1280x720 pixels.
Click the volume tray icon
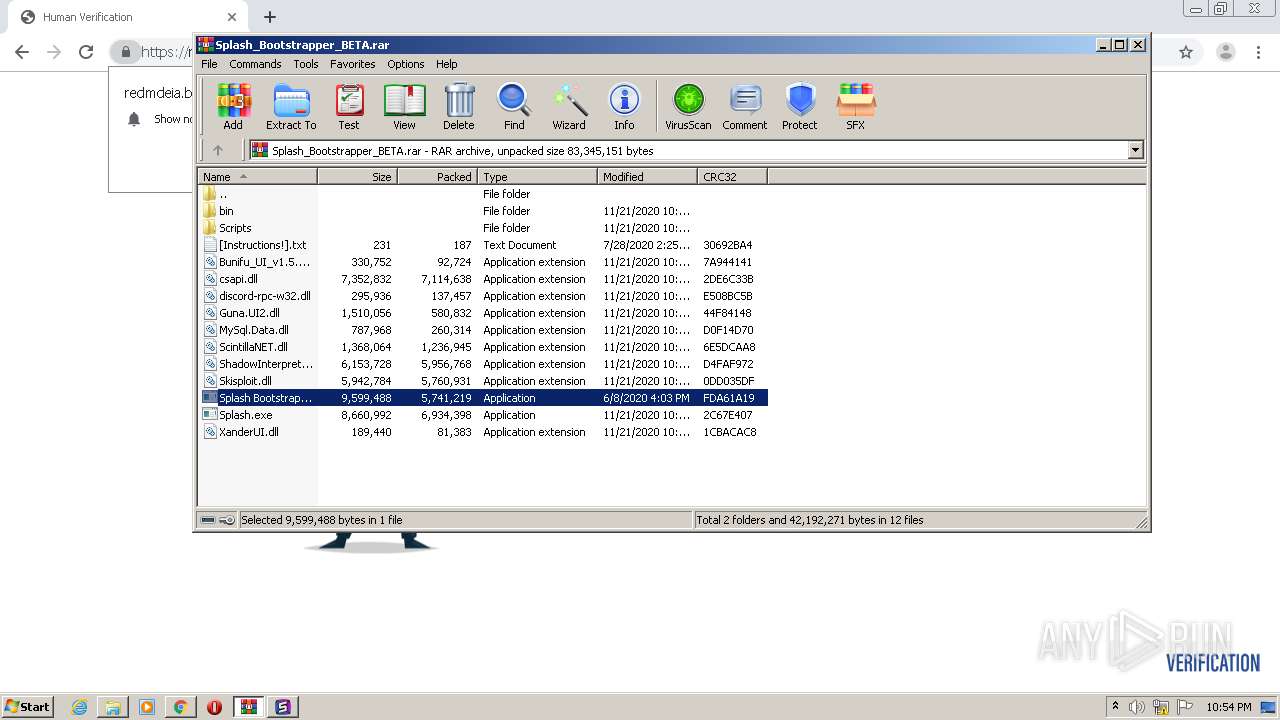(x=1137, y=707)
